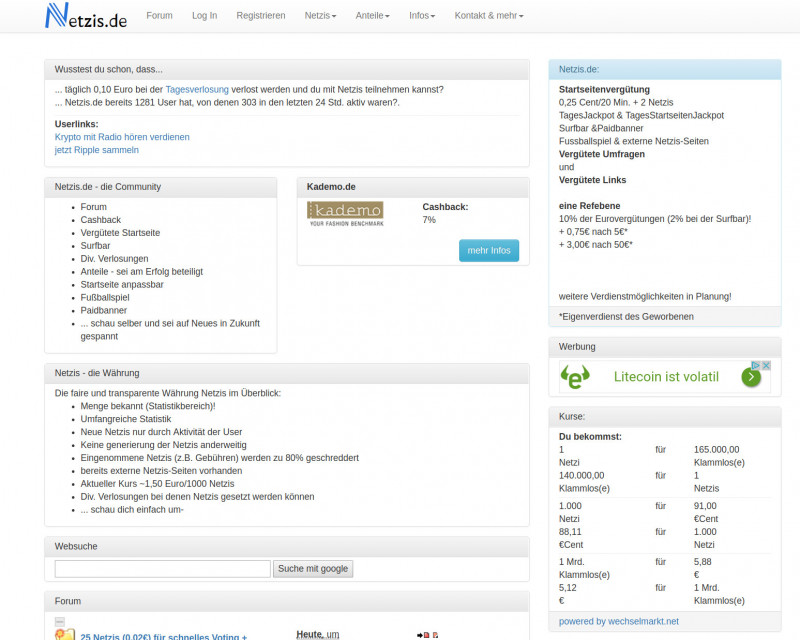
Task: Click 'Fußballspiel' list entry
Action: click(x=105, y=297)
